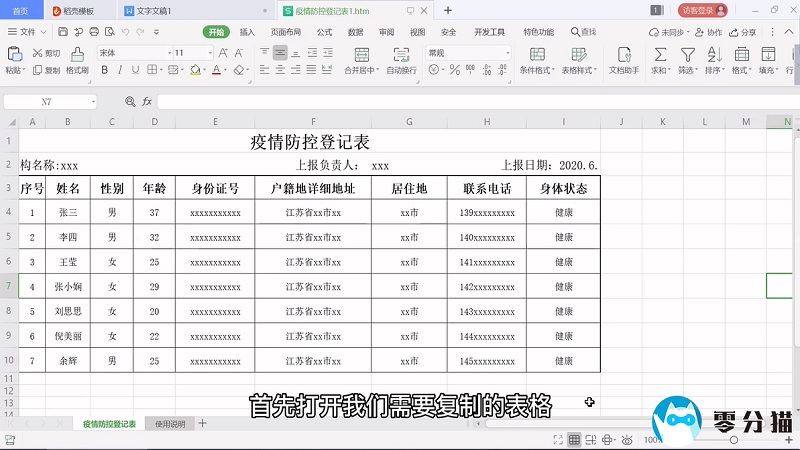This screenshot has width=800, height=450.
Task: Open the font color red A swatch
Action: [217, 71]
